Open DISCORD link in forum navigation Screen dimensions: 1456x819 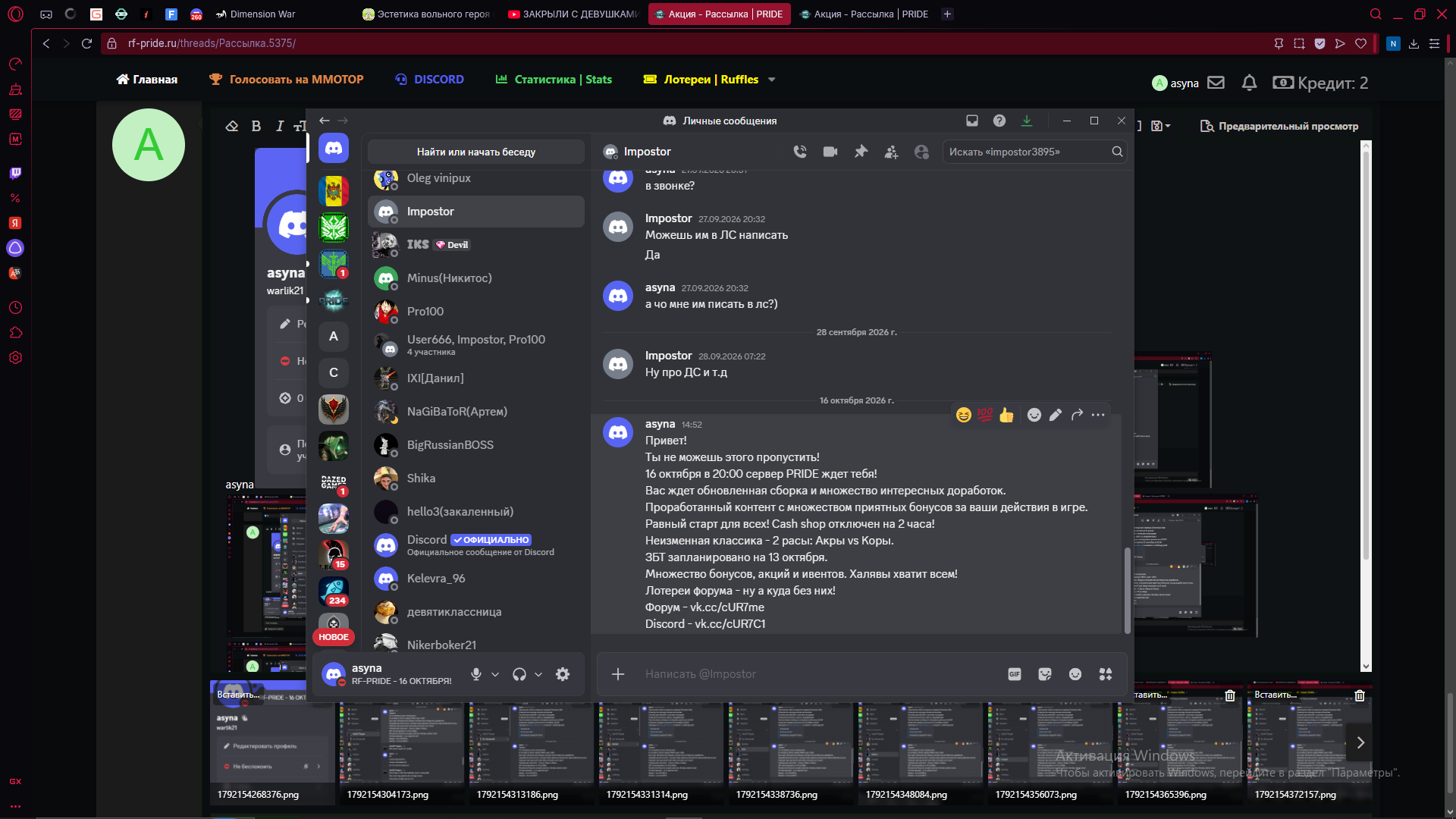[429, 80]
